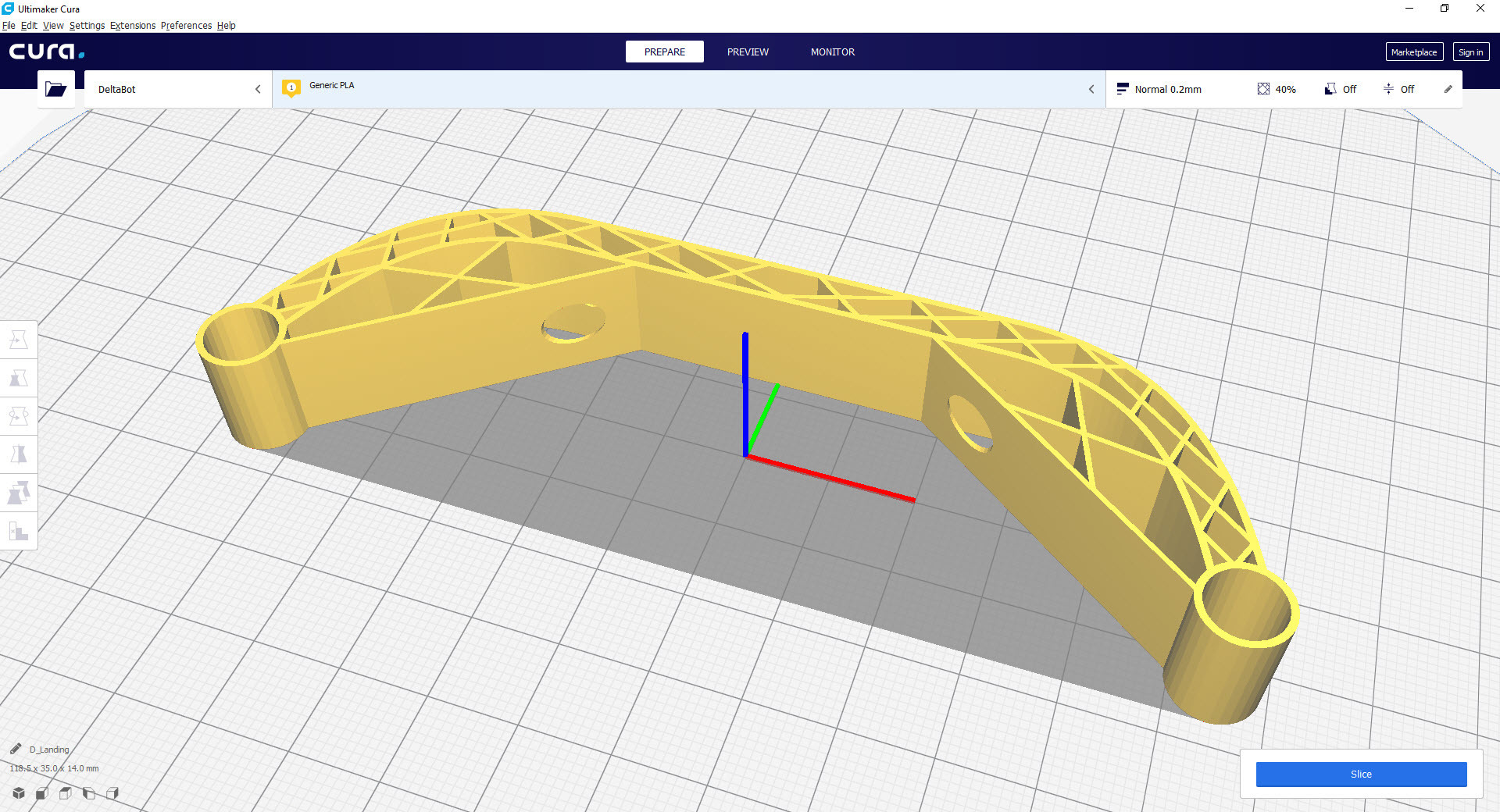
Task: Switch to the PREPARE stage tab
Action: pos(665,52)
